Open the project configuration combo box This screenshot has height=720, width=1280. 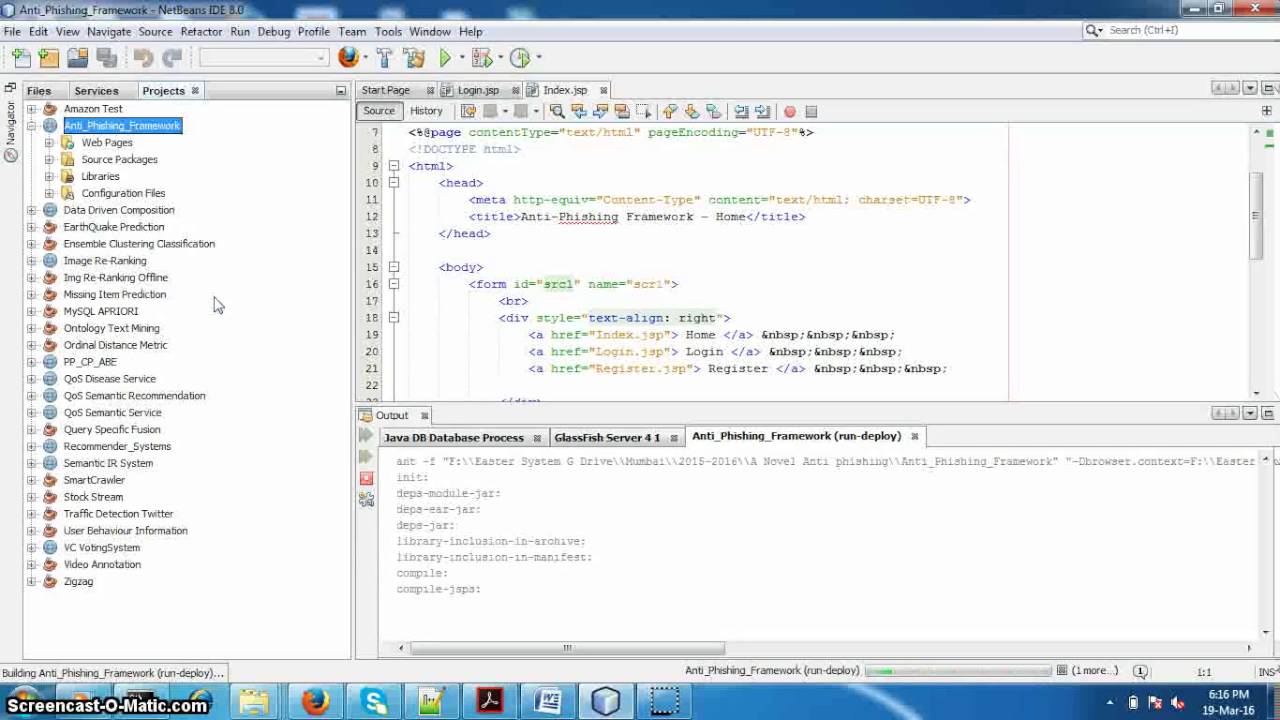[x=263, y=58]
